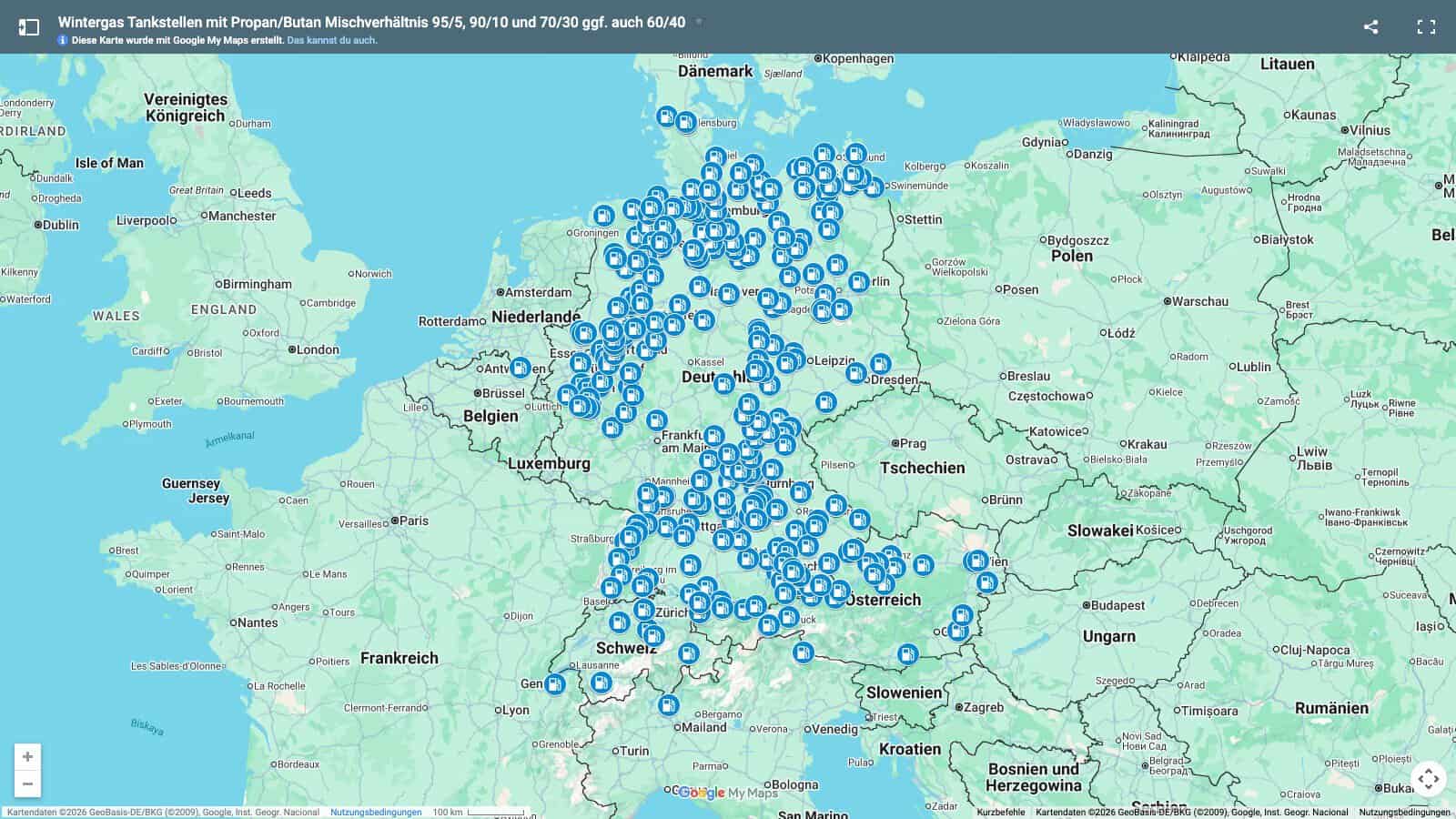Select the fuel marker northwest of Bergamo
The image size is (1456, 819).
pos(668,704)
